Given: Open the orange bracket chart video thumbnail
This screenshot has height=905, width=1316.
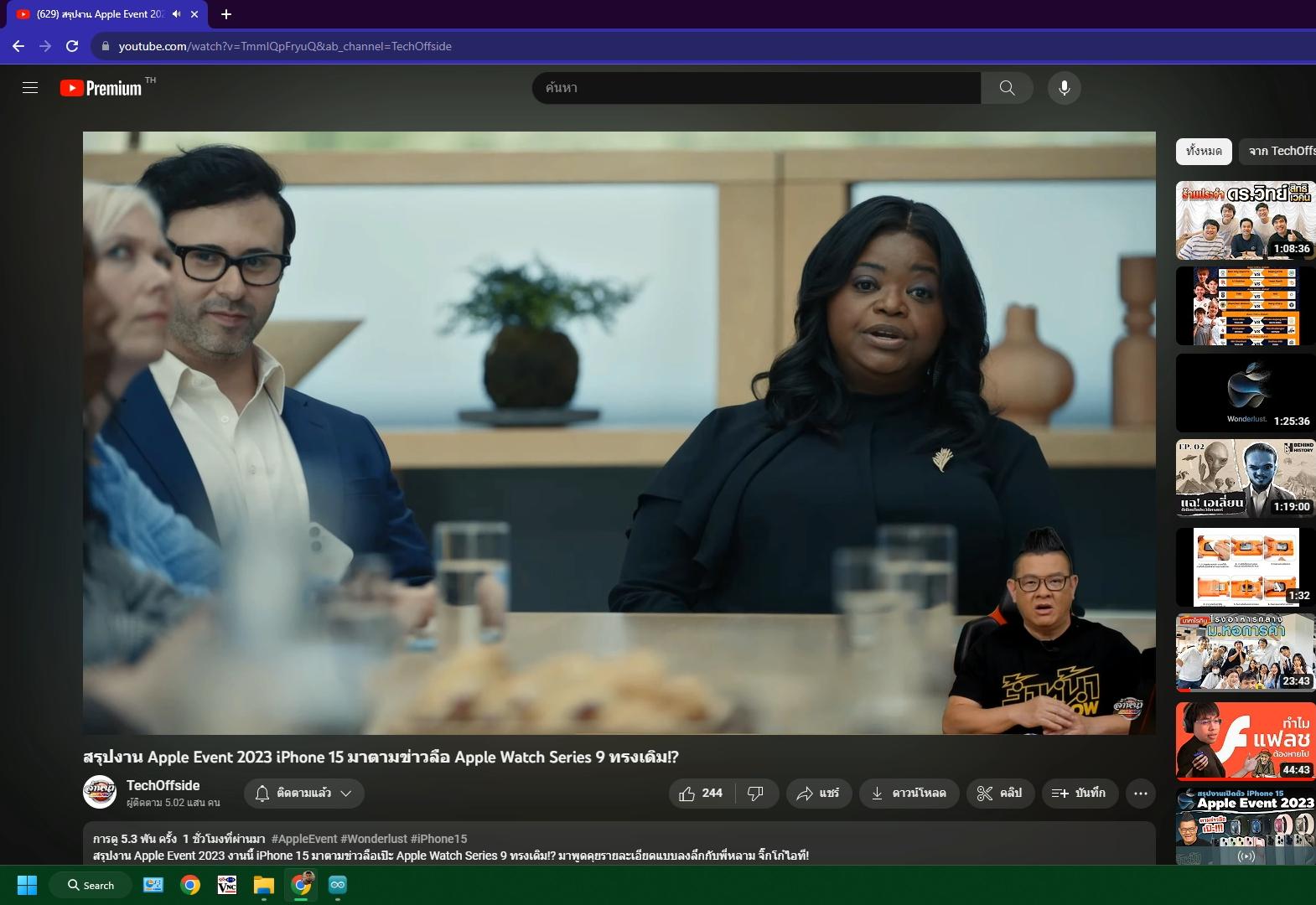Looking at the screenshot, I should coord(1246,306).
